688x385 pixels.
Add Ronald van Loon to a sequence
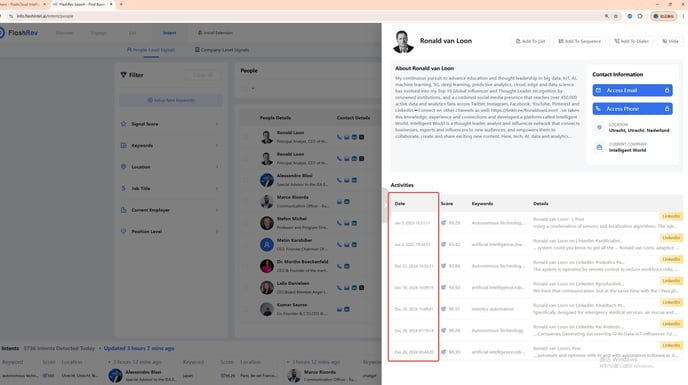[579, 41]
